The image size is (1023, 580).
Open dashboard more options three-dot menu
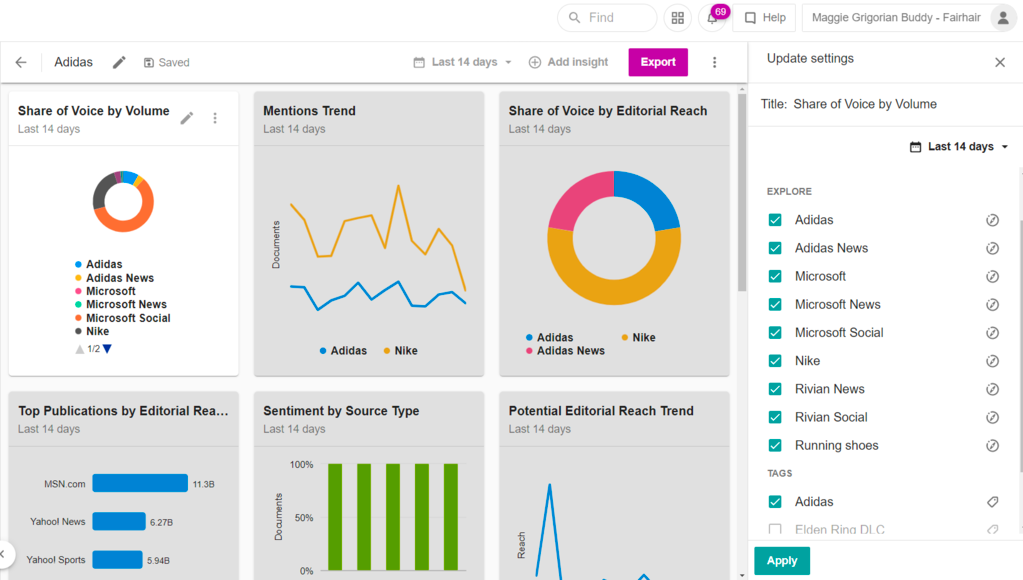coord(714,62)
